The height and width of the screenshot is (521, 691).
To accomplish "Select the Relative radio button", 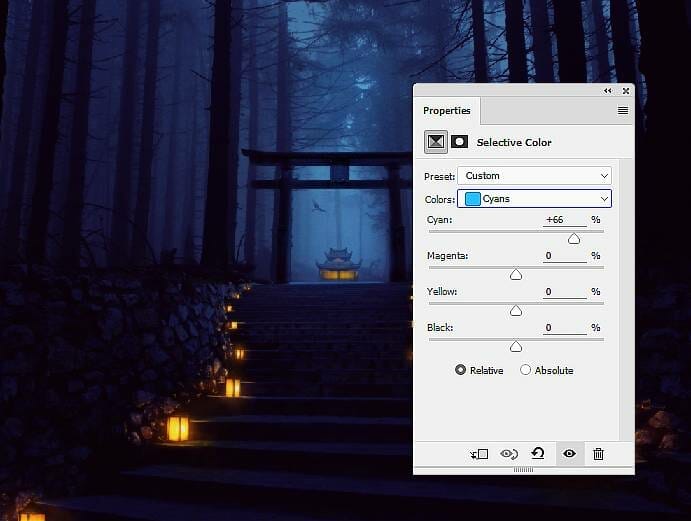I will 460,370.
